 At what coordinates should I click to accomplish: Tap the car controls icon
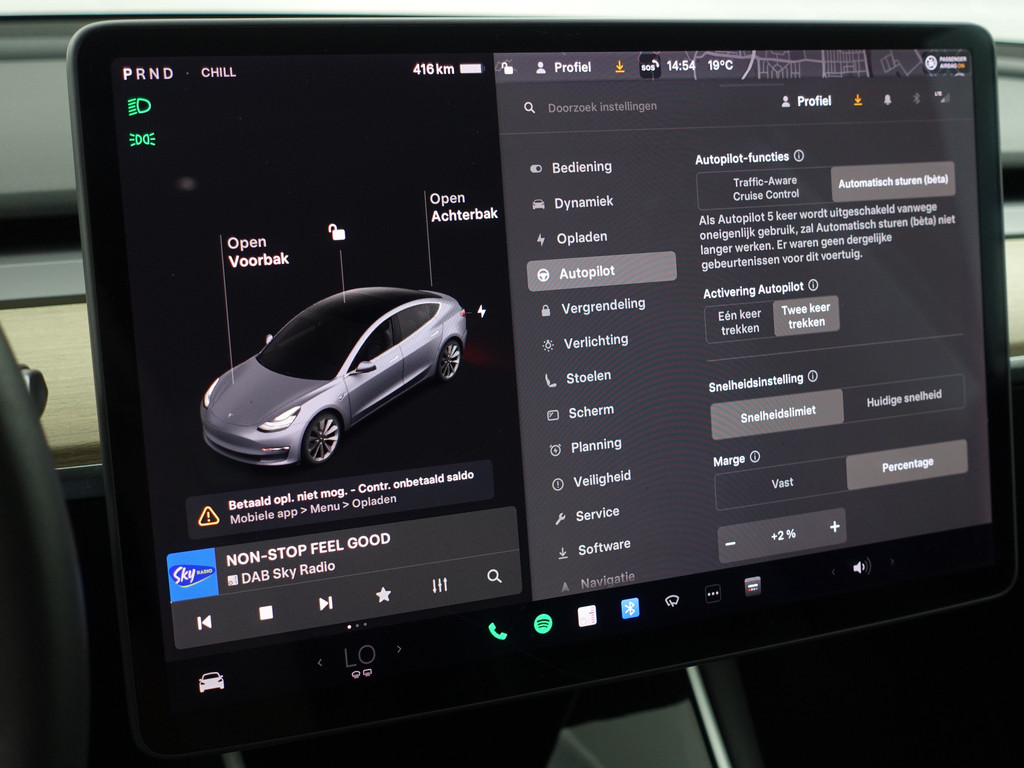[211, 682]
